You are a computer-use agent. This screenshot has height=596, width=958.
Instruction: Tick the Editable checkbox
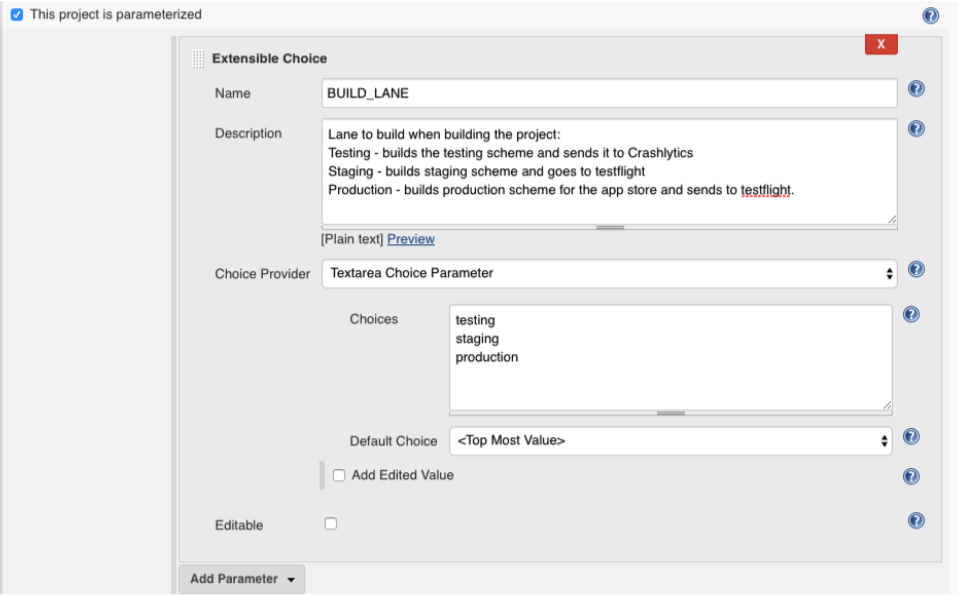[331, 524]
